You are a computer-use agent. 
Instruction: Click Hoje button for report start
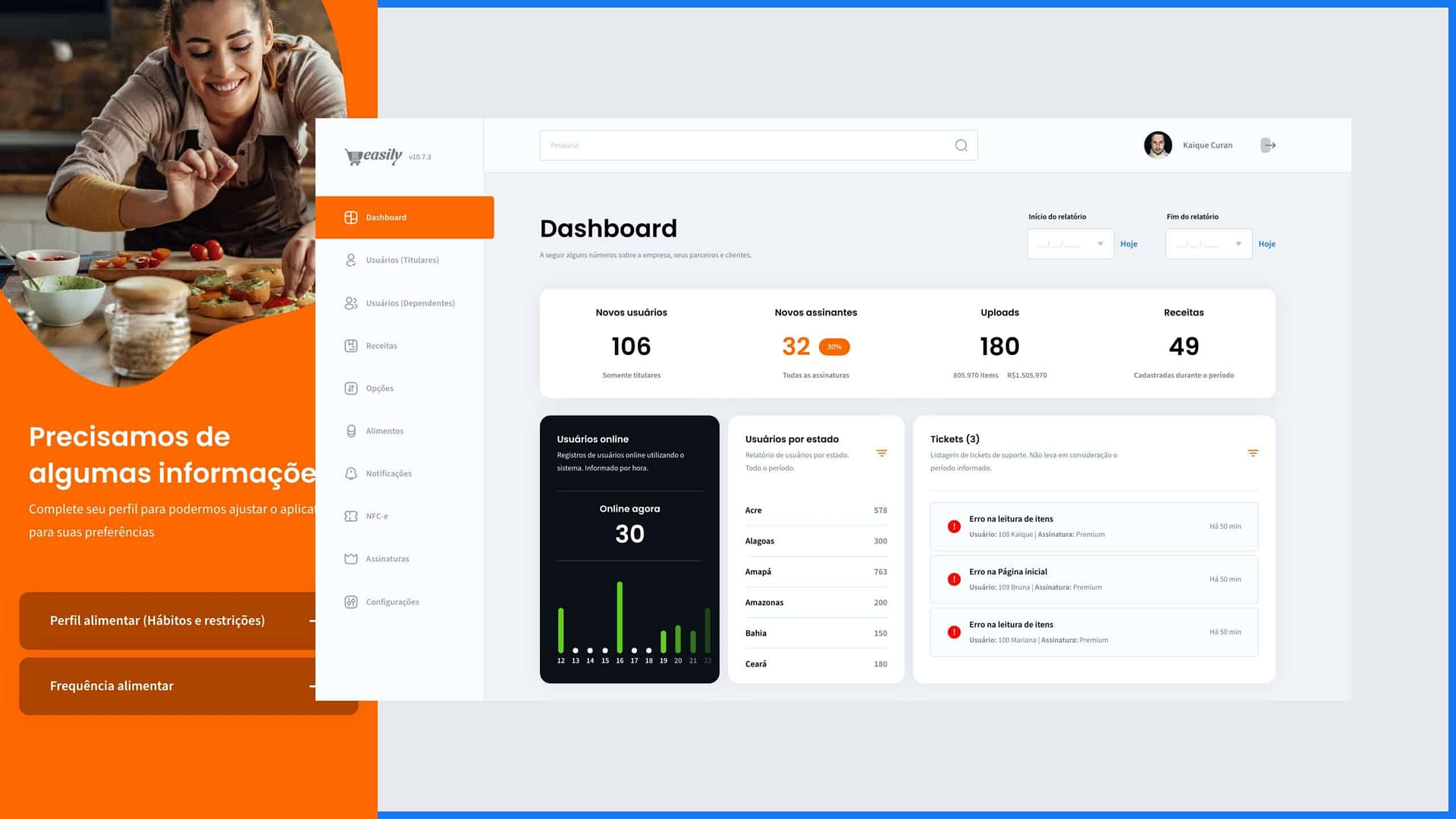1129,244
